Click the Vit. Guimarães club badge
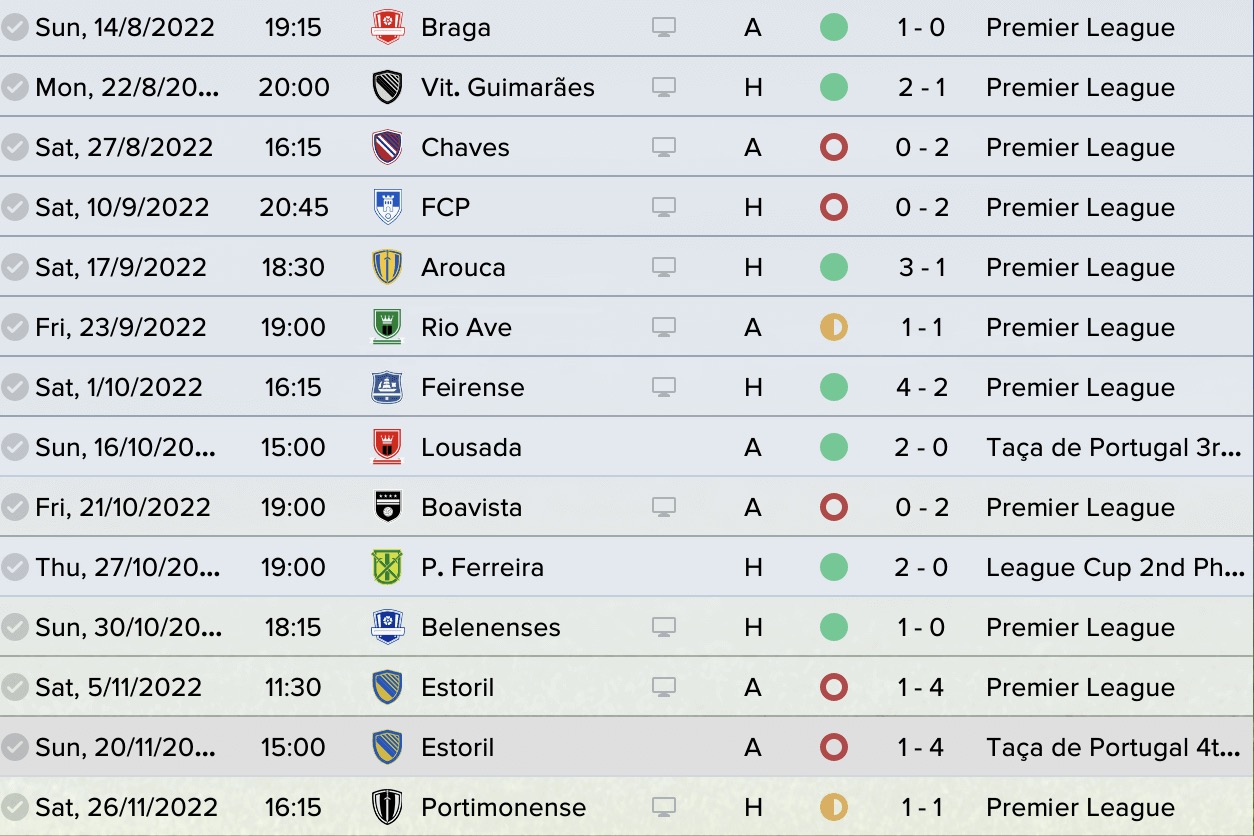This screenshot has height=836, width=1254. click(x=387, y=87)
